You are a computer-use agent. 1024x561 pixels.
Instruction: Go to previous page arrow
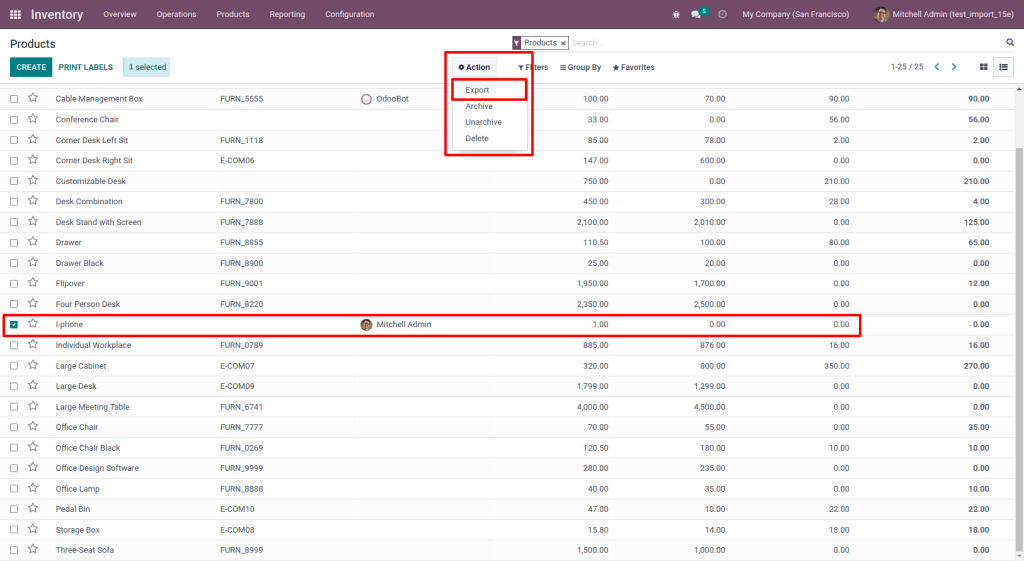936,67
